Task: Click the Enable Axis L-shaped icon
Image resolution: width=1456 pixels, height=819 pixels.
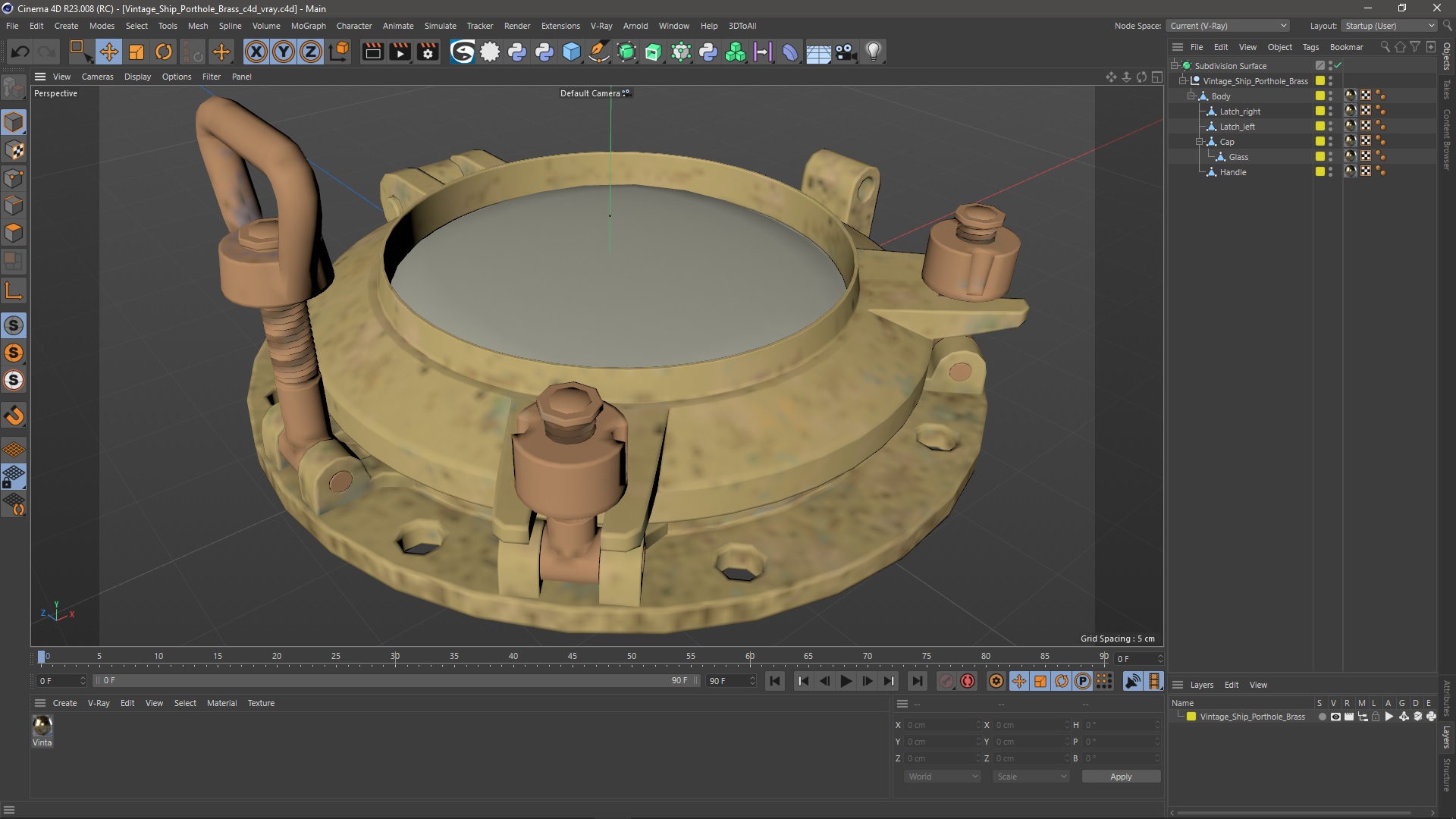Action: coord(14,290)
